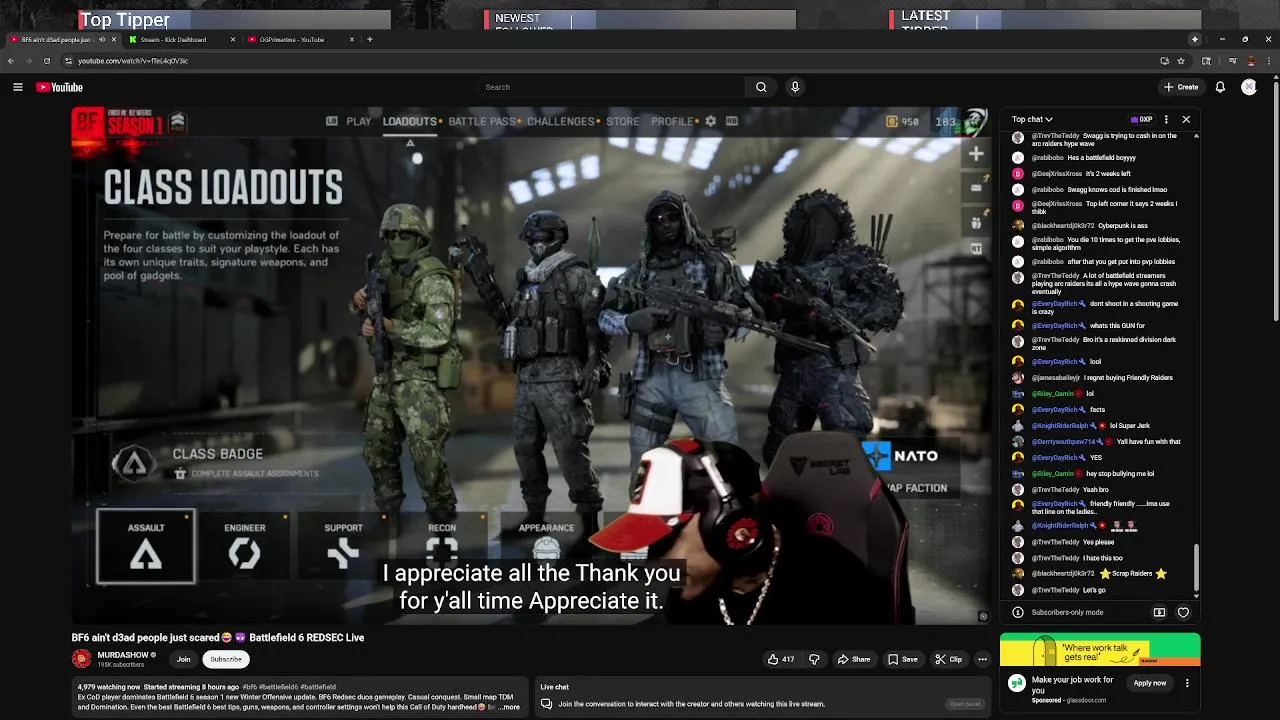The image size is (1280, 720).
Task: Click the 0XP chat points badge
Action: 1141,119
